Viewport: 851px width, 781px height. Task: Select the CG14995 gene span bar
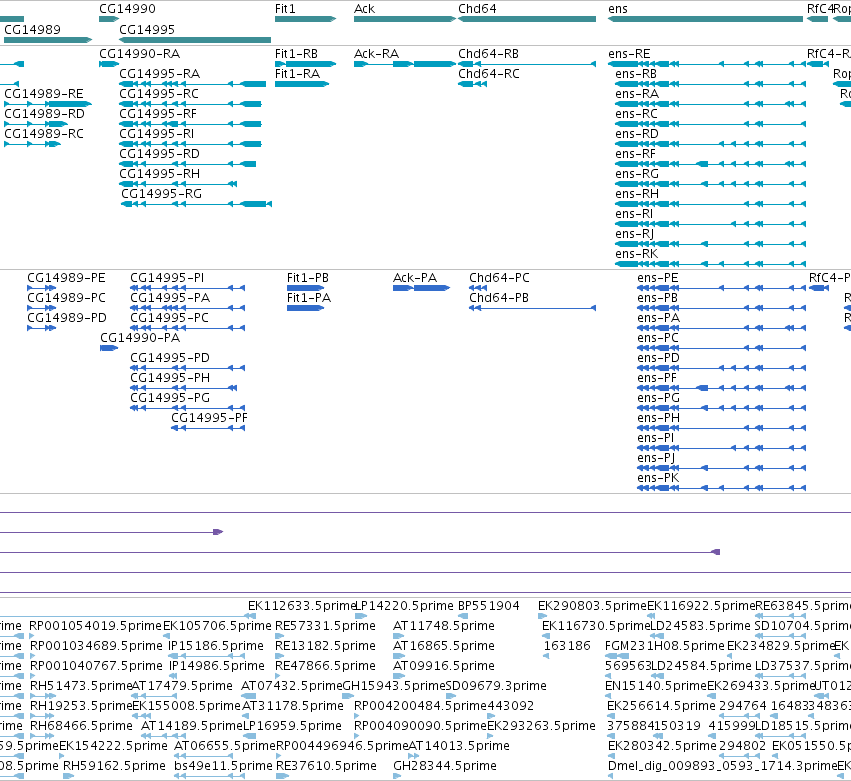pyautogui.click(x=195, y=40)
